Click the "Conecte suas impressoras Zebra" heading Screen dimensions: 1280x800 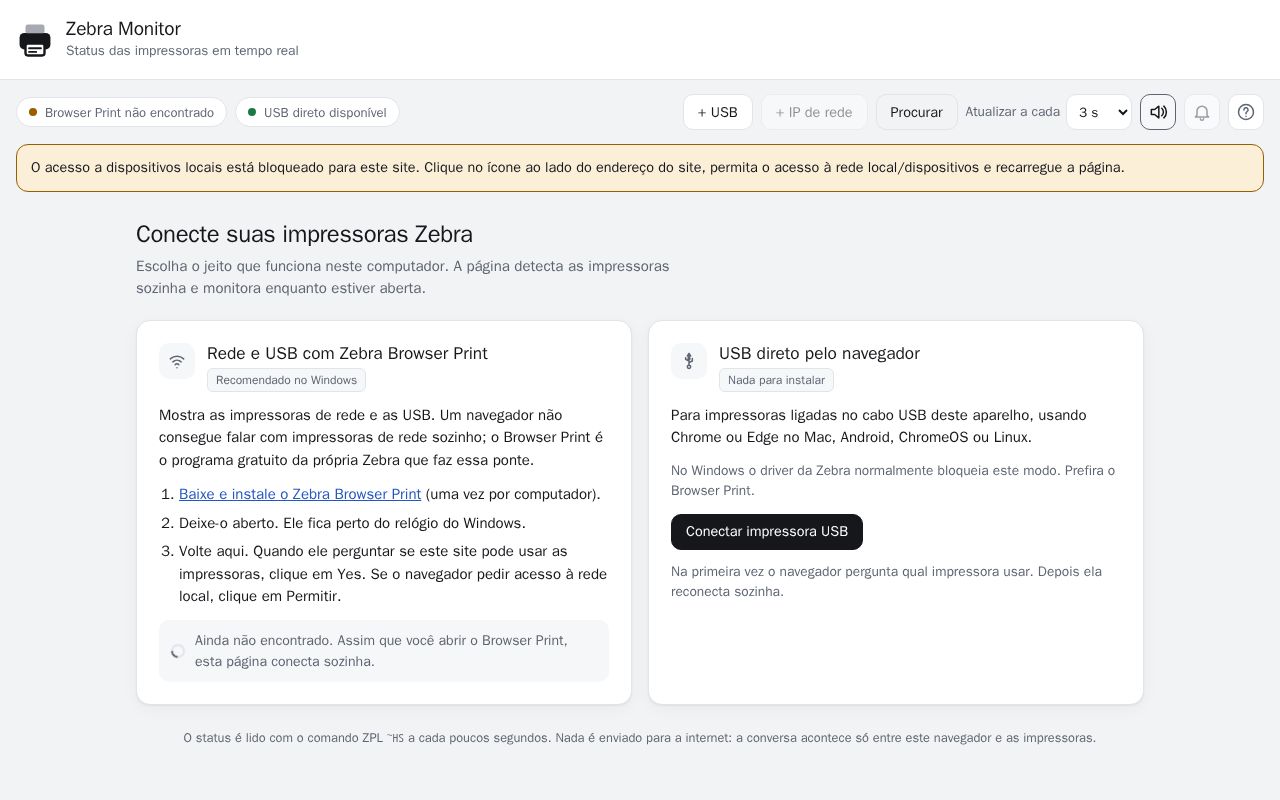[304, 234]
